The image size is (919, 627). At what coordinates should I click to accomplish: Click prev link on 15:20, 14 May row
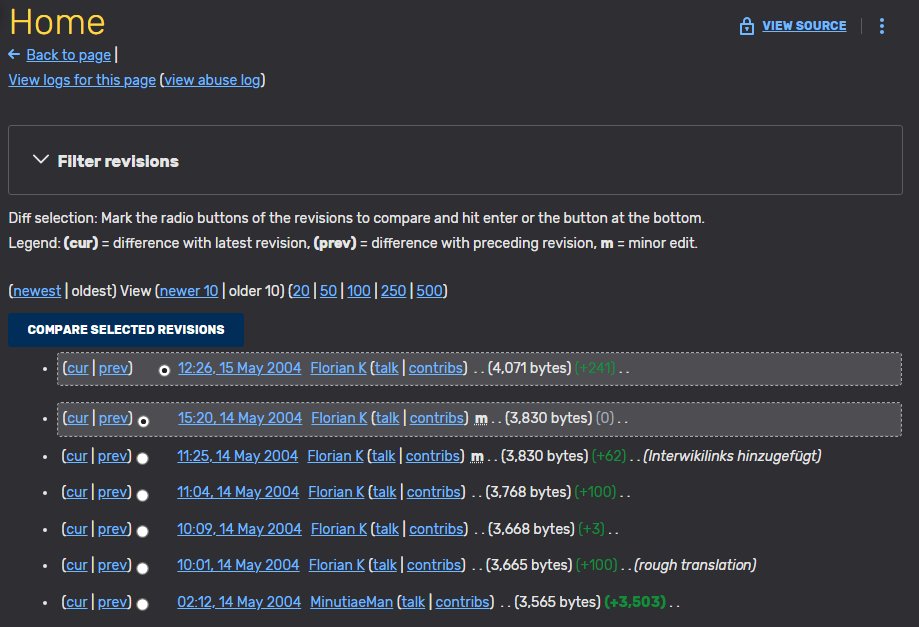click(113, 418)
